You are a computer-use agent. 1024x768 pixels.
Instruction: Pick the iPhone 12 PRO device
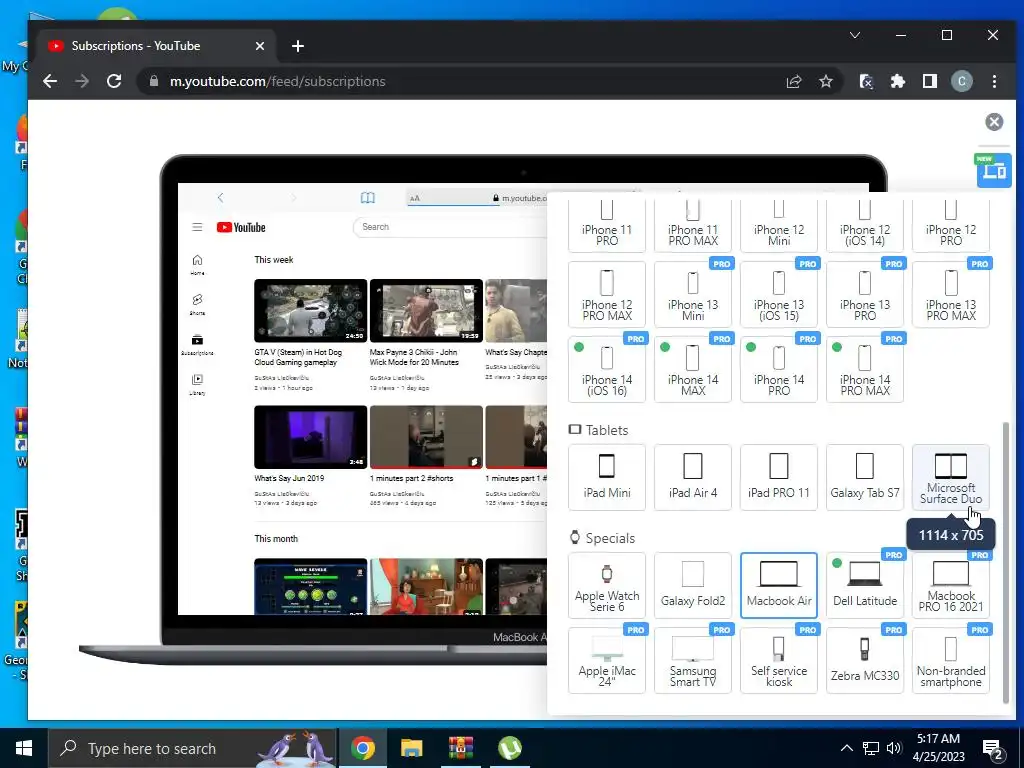pyautogui.click(x=951, y=226)
